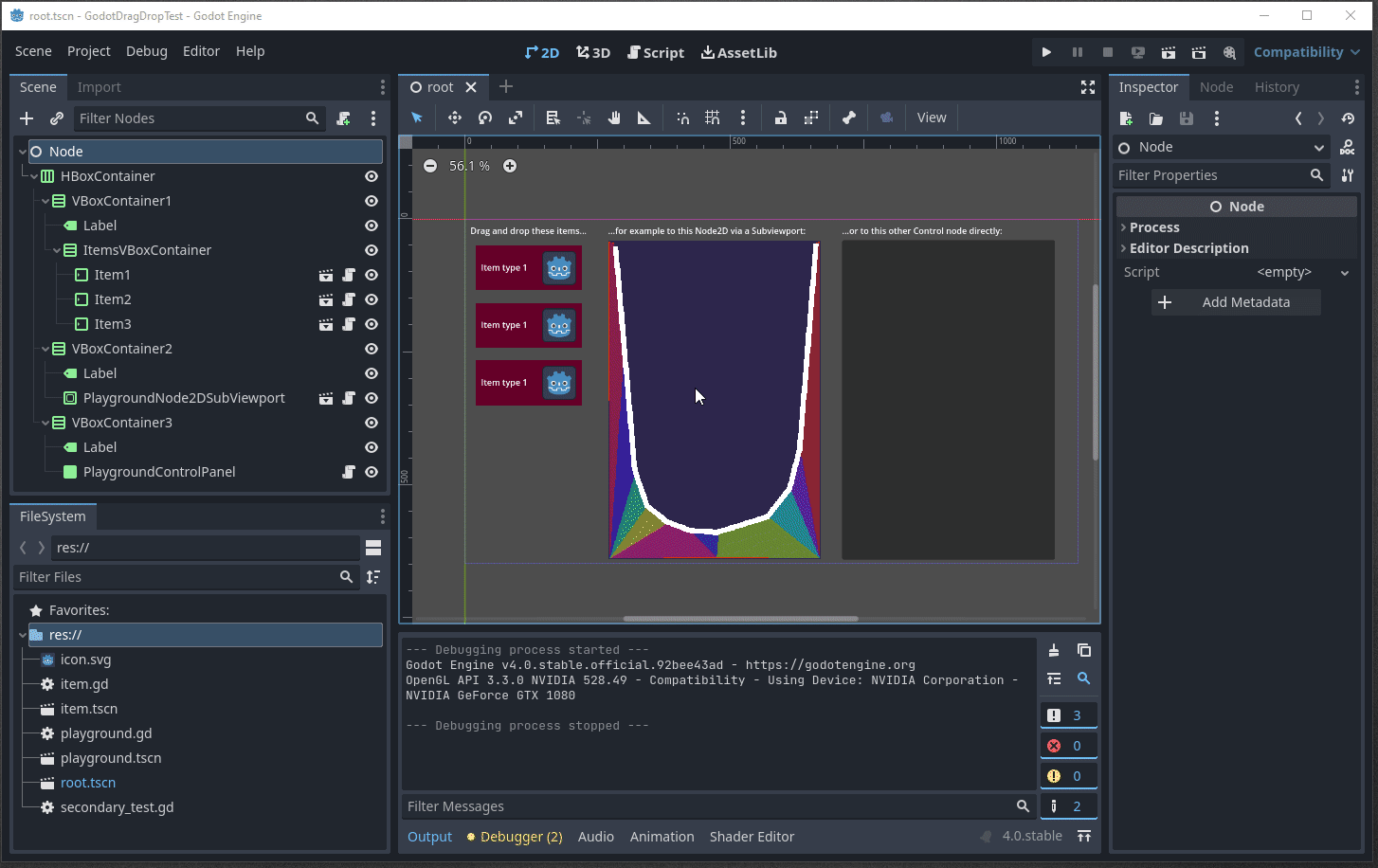Lock the selected node with padlock icon
1378x868 pixels.
coord(781,118)
